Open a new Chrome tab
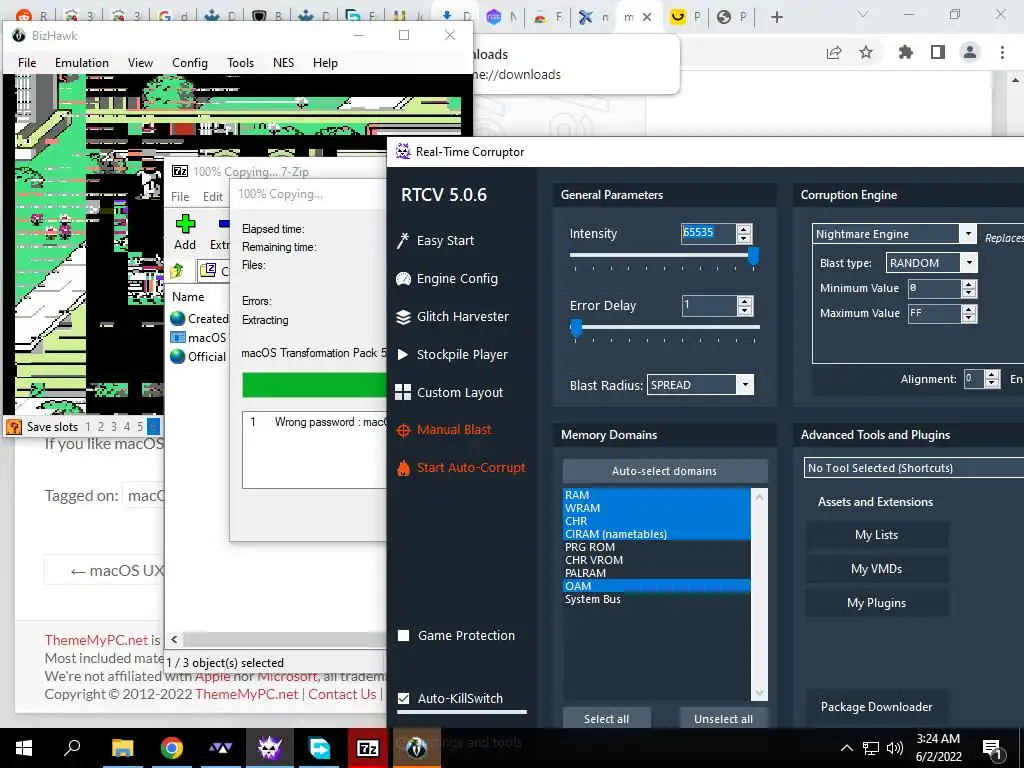This screenshot has height=768, width=1024. pos(776,17)
